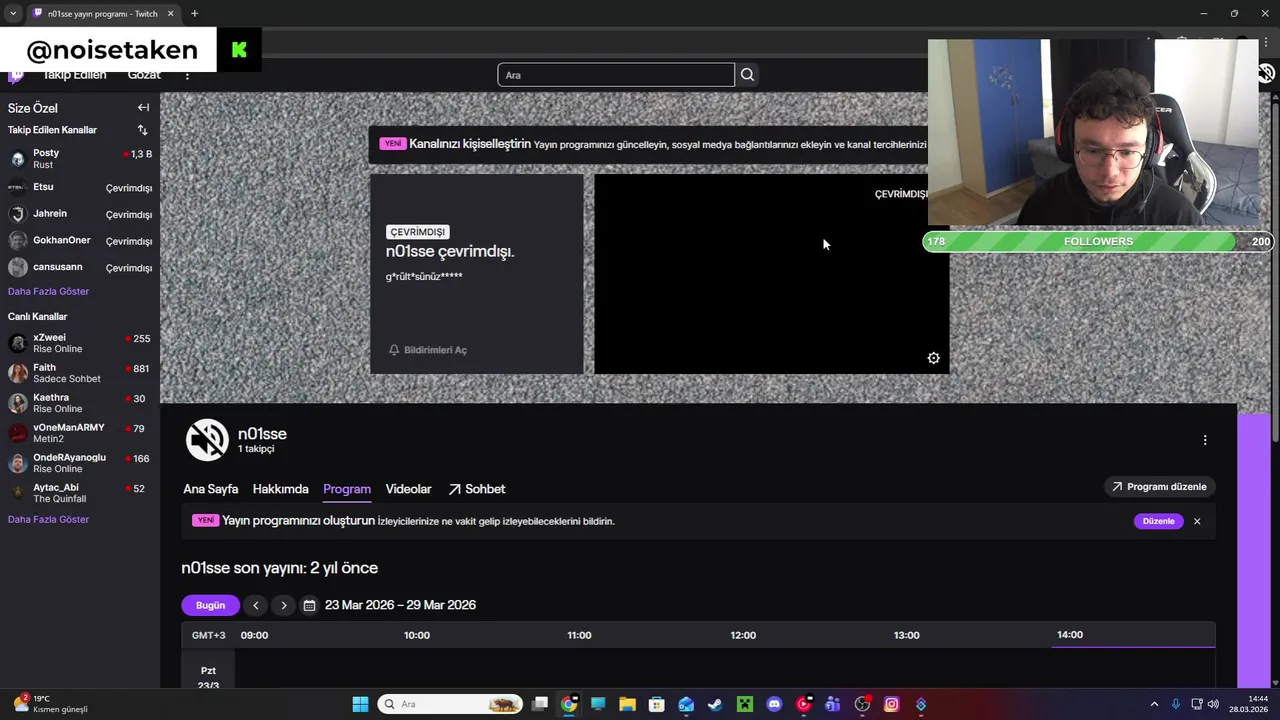Viewport: 1280px width, 720px height.
Task: Open Task View on taskbar
Action: tap(540, 704)
